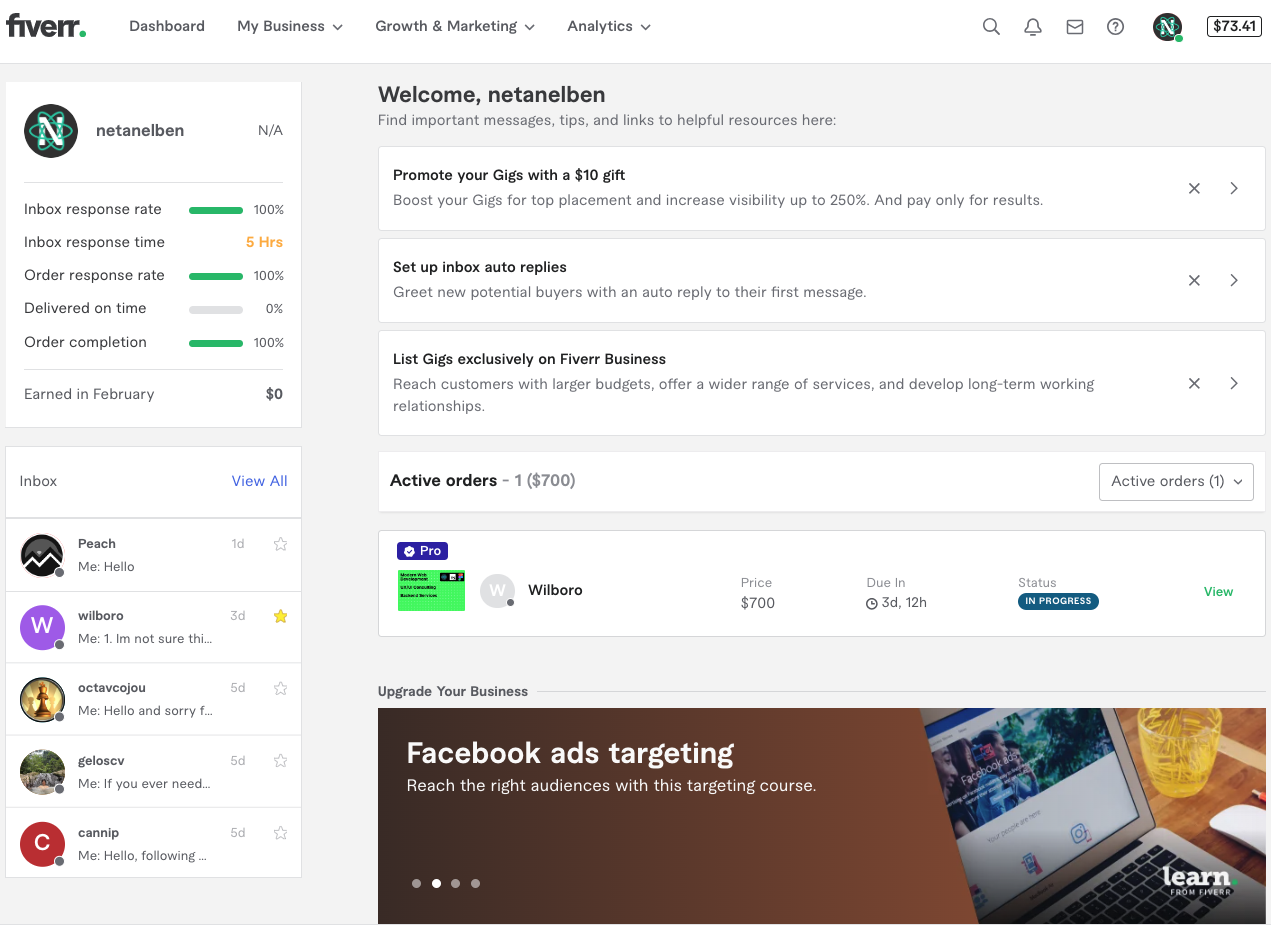Open wilboro message preview text

(145, 639)
